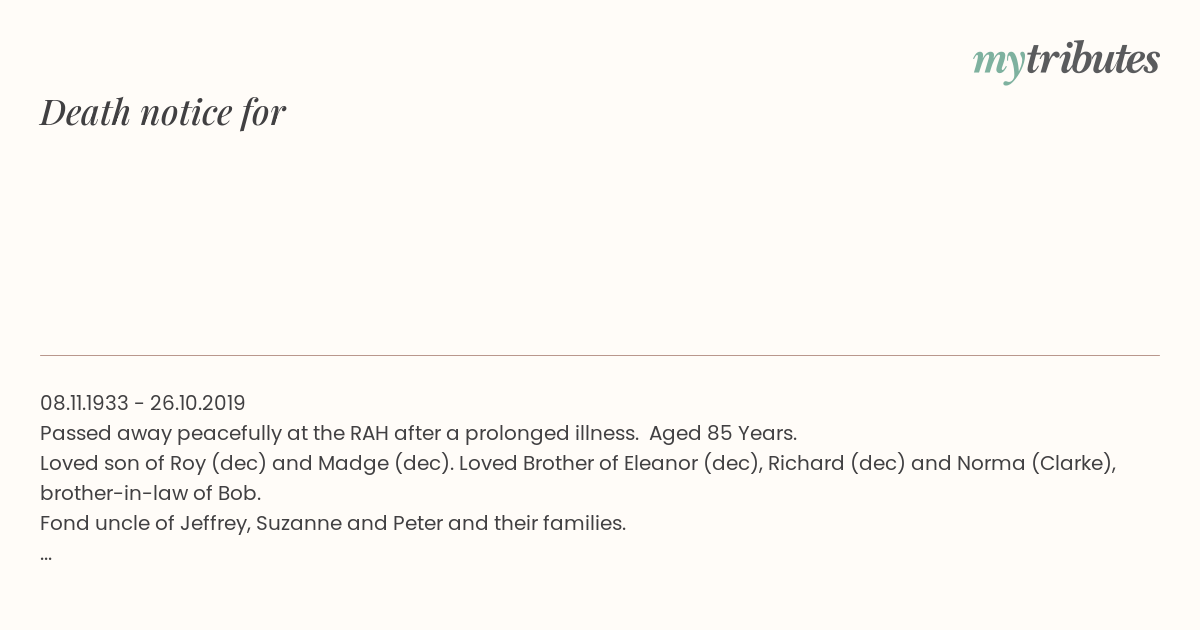Click the name "Norma (Clarke)"

point(1036,464)
